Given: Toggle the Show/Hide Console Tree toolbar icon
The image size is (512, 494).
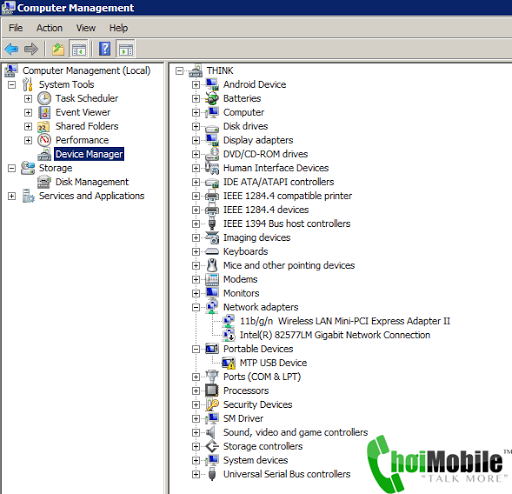Looking at the screenshot, I should (79, 49).
